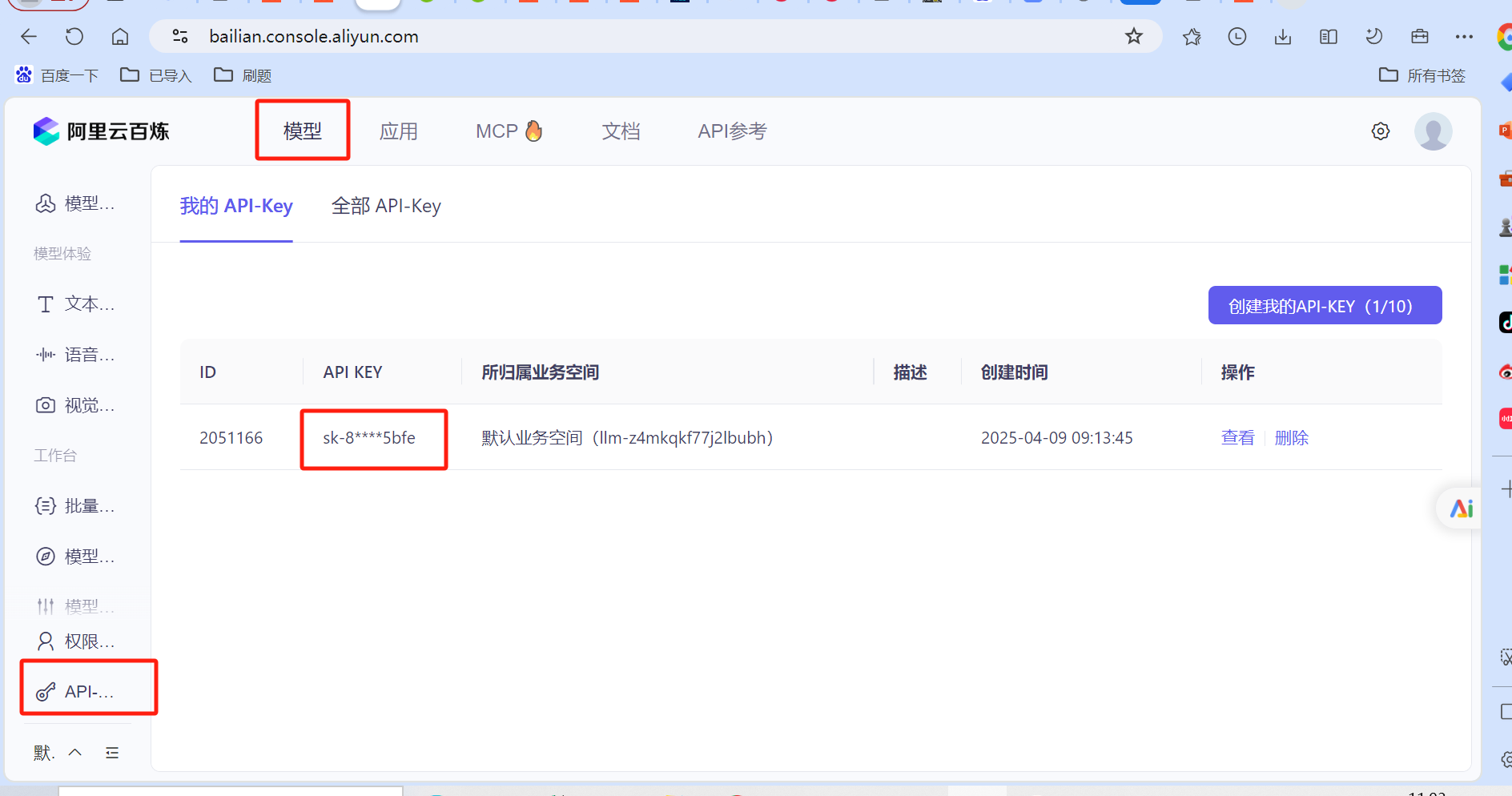Go back with the browser back arrow
The width and height of the screenshot is (1512, 796).
click(x=29, y=36)
